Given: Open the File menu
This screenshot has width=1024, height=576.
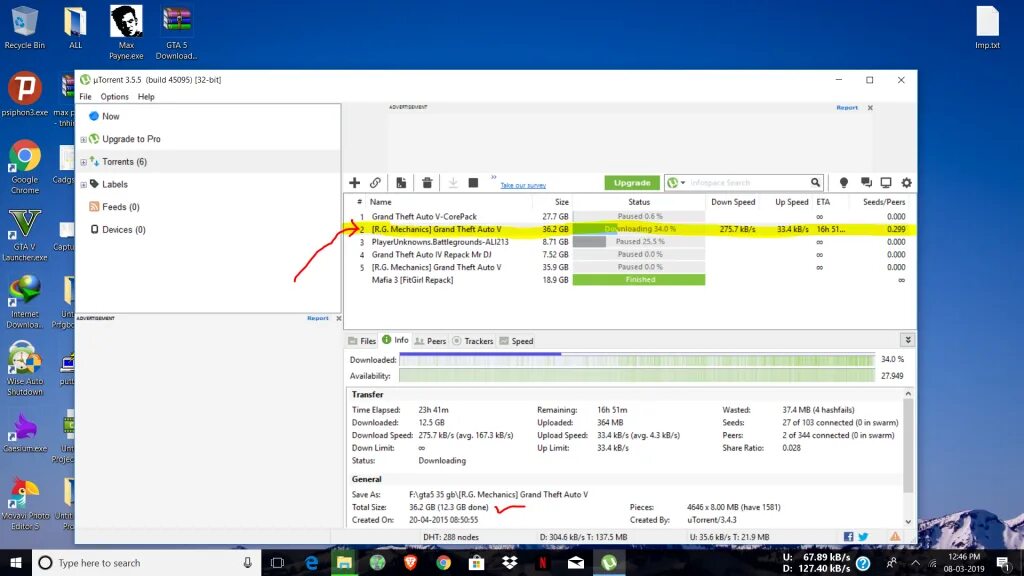Looking at the screenshot, I should coord(86,97).
